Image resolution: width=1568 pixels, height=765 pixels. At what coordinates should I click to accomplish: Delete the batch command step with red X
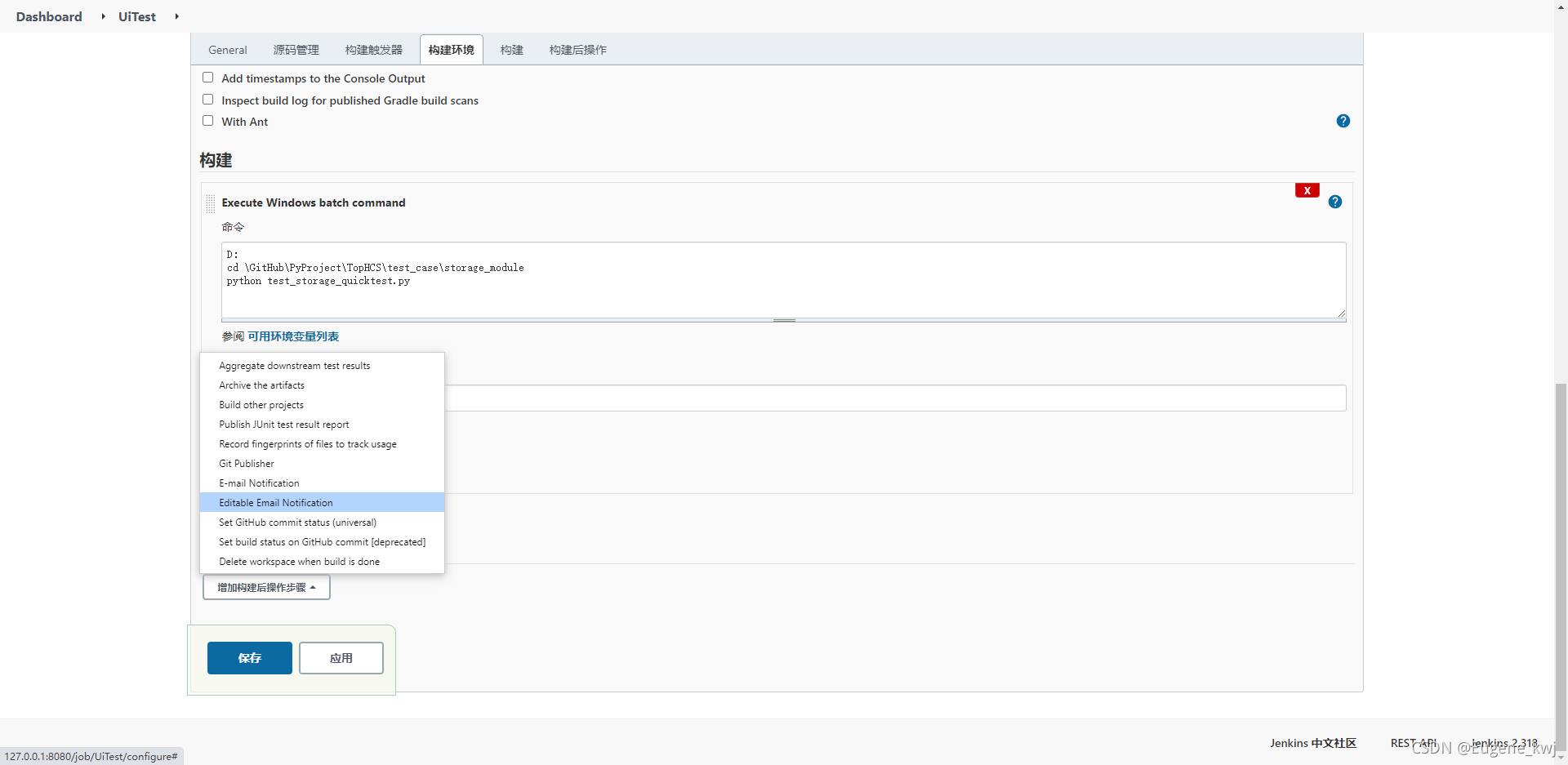tap(1307, 190)
